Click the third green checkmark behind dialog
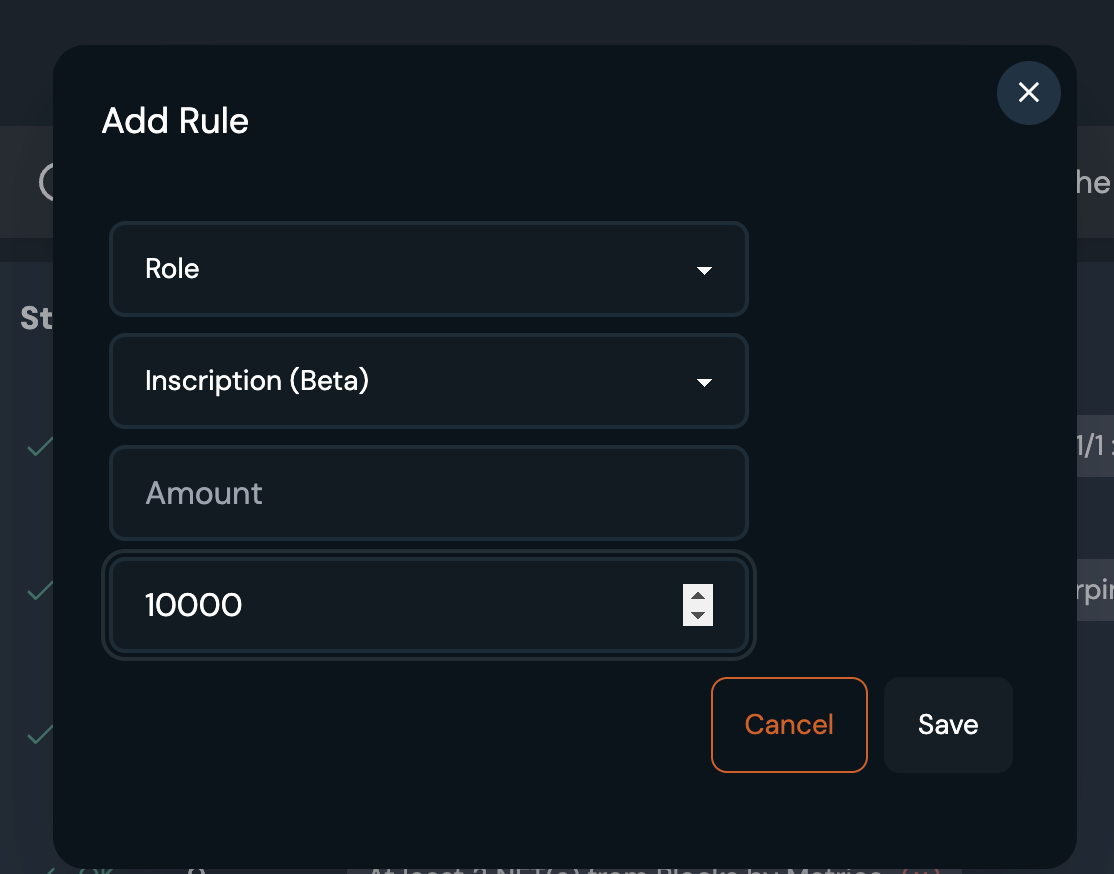This screenshot has width=1114, height=874. click(39, 735)
